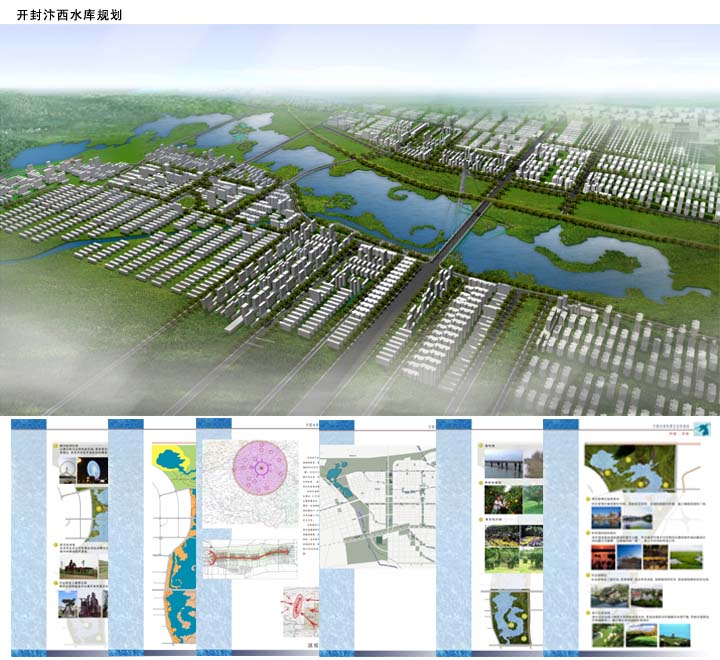Select the glowing blue dome night photo
This screenshot has height=660, width=720.
coord(92,470)
